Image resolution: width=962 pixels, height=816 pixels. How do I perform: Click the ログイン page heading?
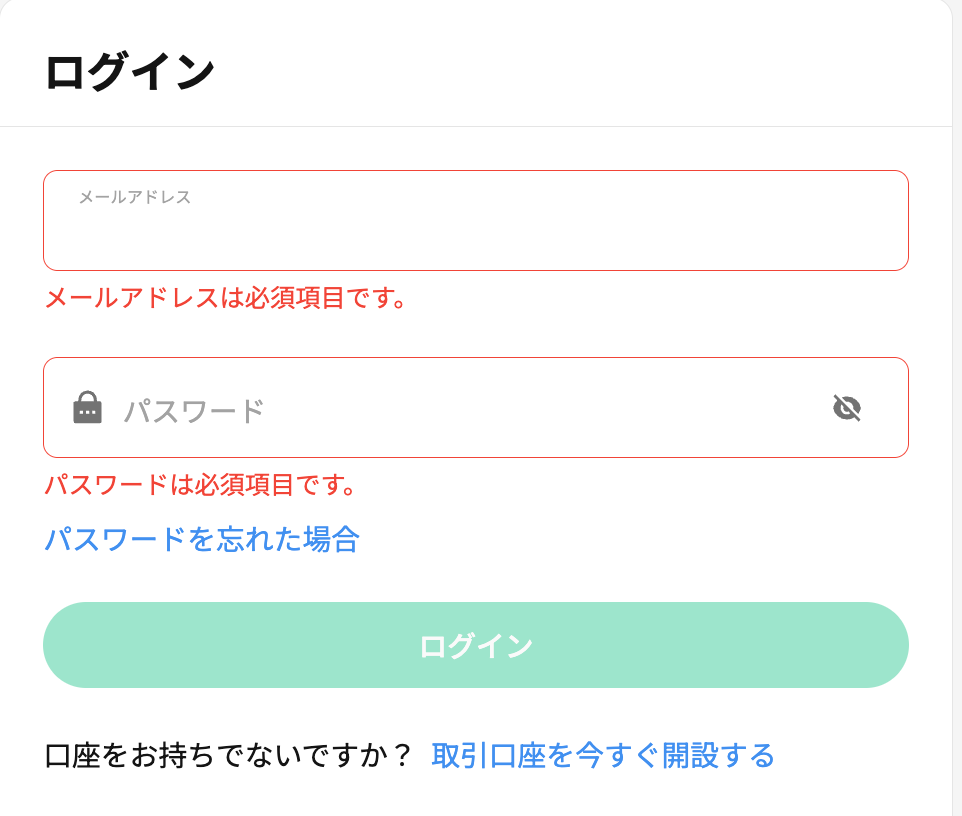point(129,72)
